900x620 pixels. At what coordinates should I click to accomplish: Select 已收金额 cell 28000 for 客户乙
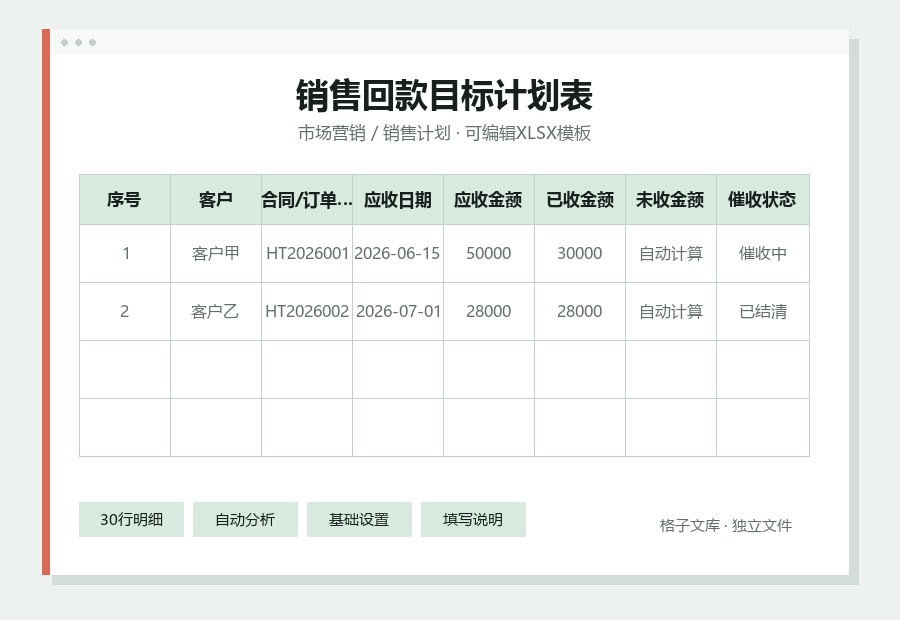coord(580,311)
